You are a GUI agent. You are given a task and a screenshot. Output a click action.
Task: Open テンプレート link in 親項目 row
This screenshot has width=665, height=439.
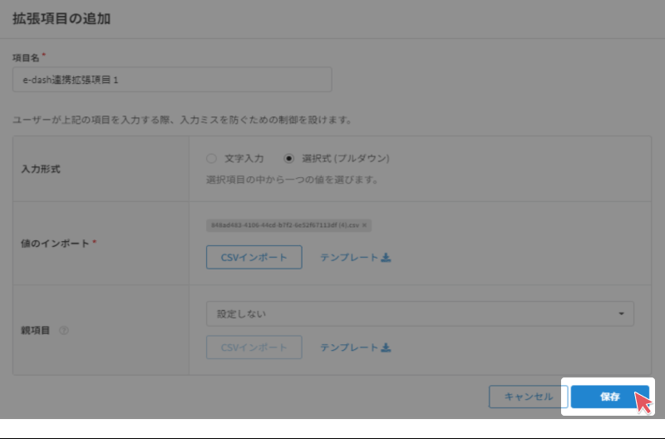click(x=349, y=348)
